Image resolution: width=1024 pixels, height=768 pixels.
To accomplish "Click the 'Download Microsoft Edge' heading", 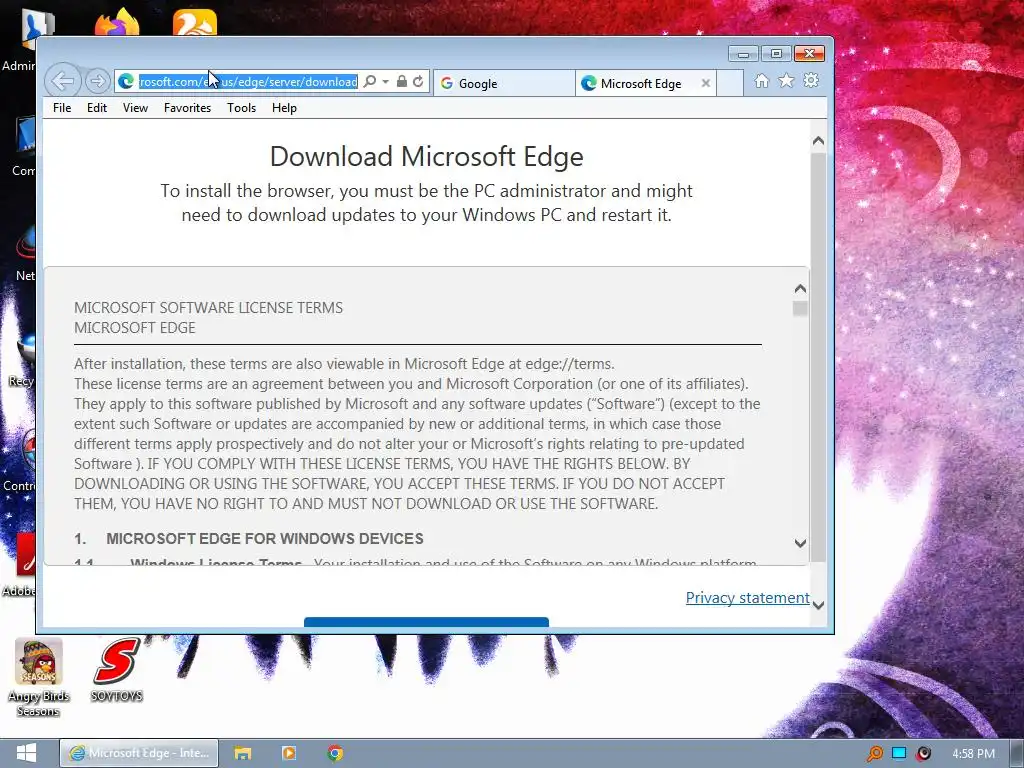I will (426, 157).
